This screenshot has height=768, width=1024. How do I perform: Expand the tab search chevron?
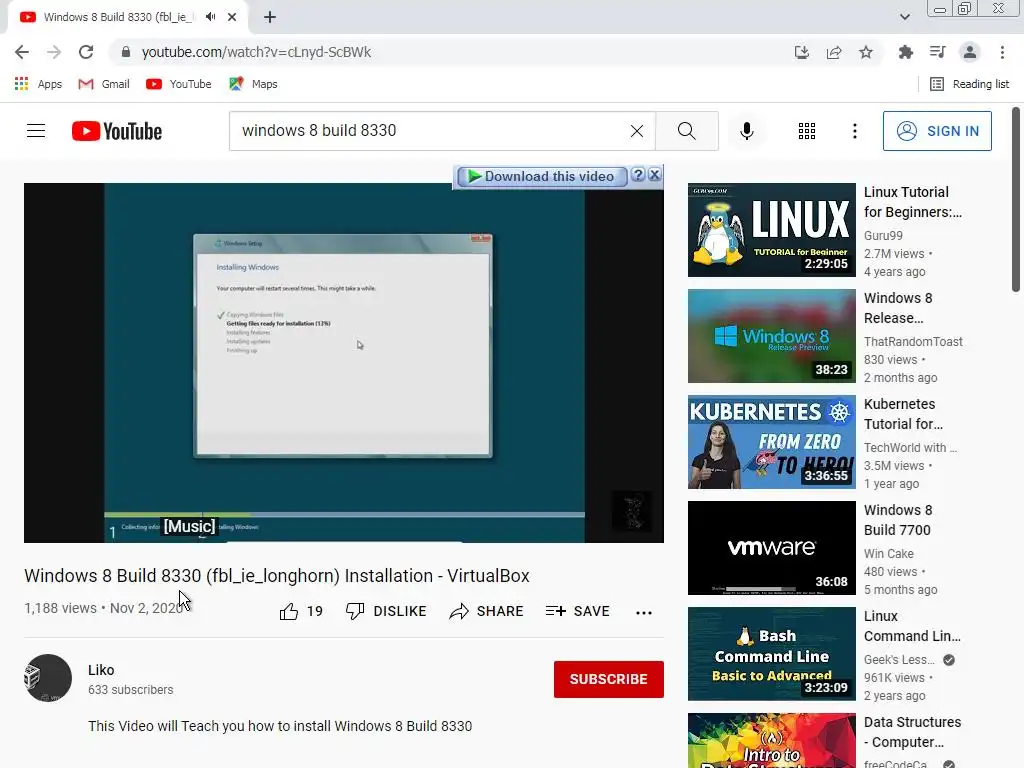point(904,17)
